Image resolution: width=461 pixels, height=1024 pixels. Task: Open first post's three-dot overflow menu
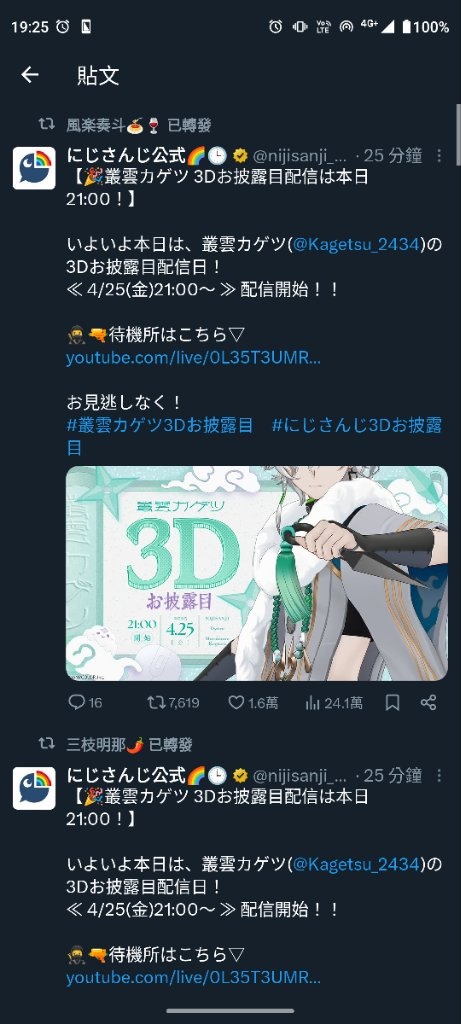pos(439,155)
